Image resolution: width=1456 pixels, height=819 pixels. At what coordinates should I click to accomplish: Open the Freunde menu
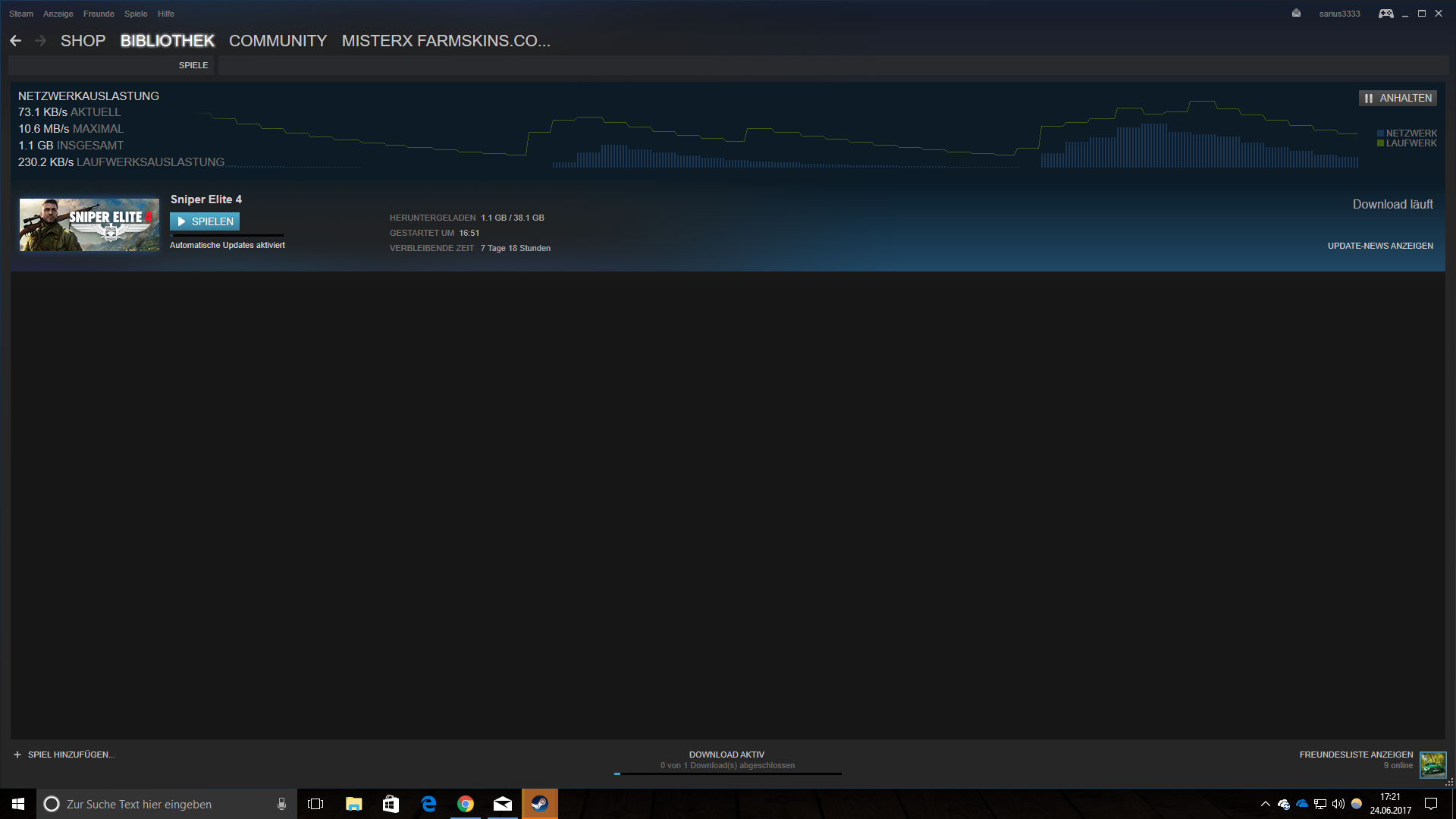tap(99, 14)
